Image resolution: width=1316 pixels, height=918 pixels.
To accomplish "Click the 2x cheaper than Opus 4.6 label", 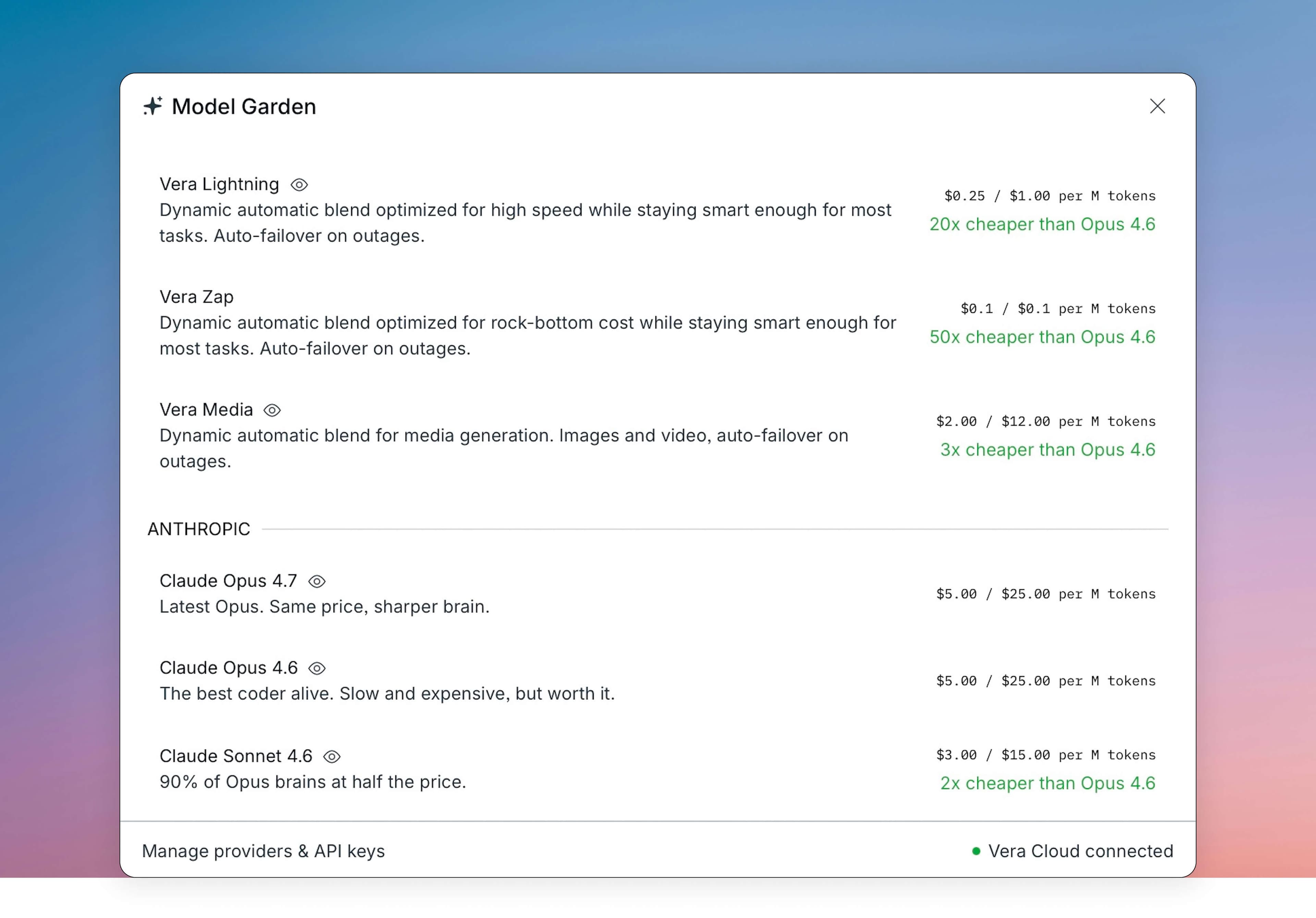I will click(1048, 784).
